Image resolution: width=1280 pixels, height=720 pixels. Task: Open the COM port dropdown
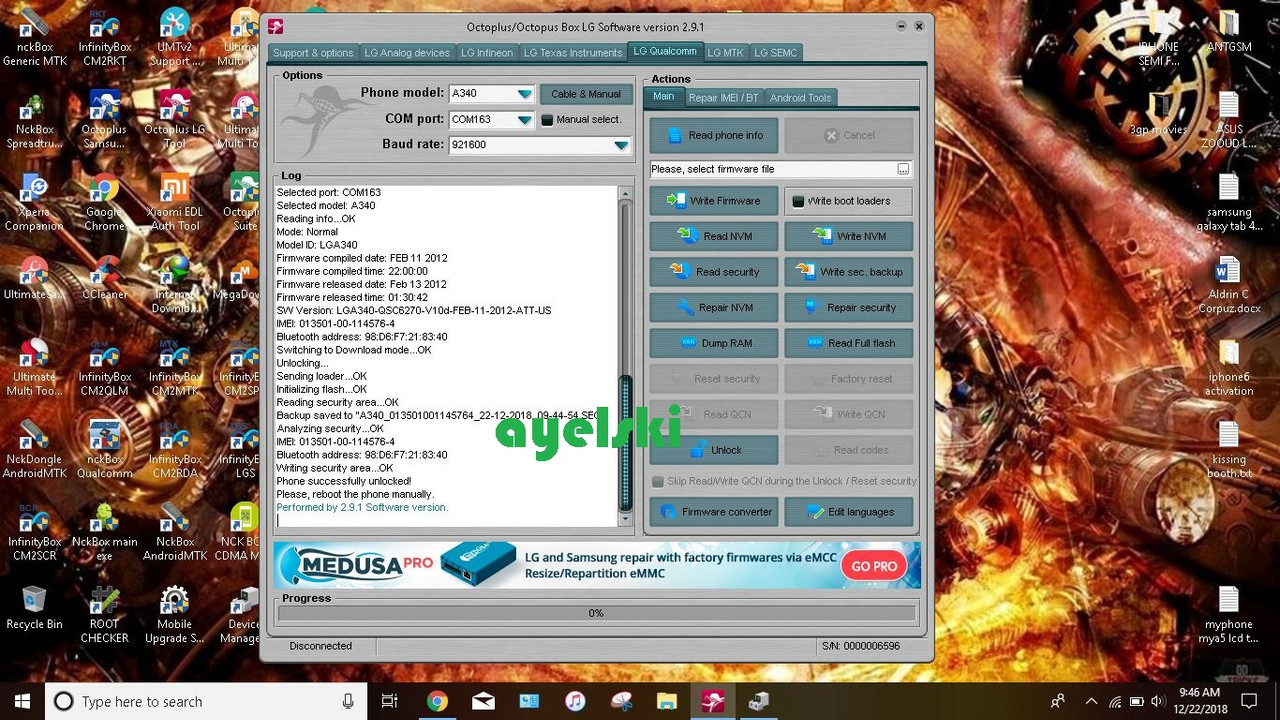tap(524, 120)
